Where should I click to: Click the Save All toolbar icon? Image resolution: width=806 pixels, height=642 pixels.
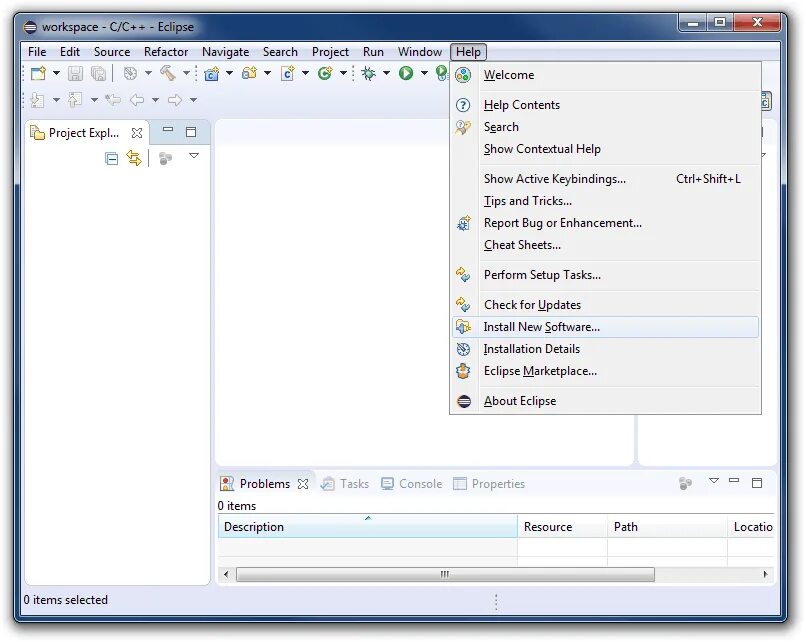pos(98,74)
